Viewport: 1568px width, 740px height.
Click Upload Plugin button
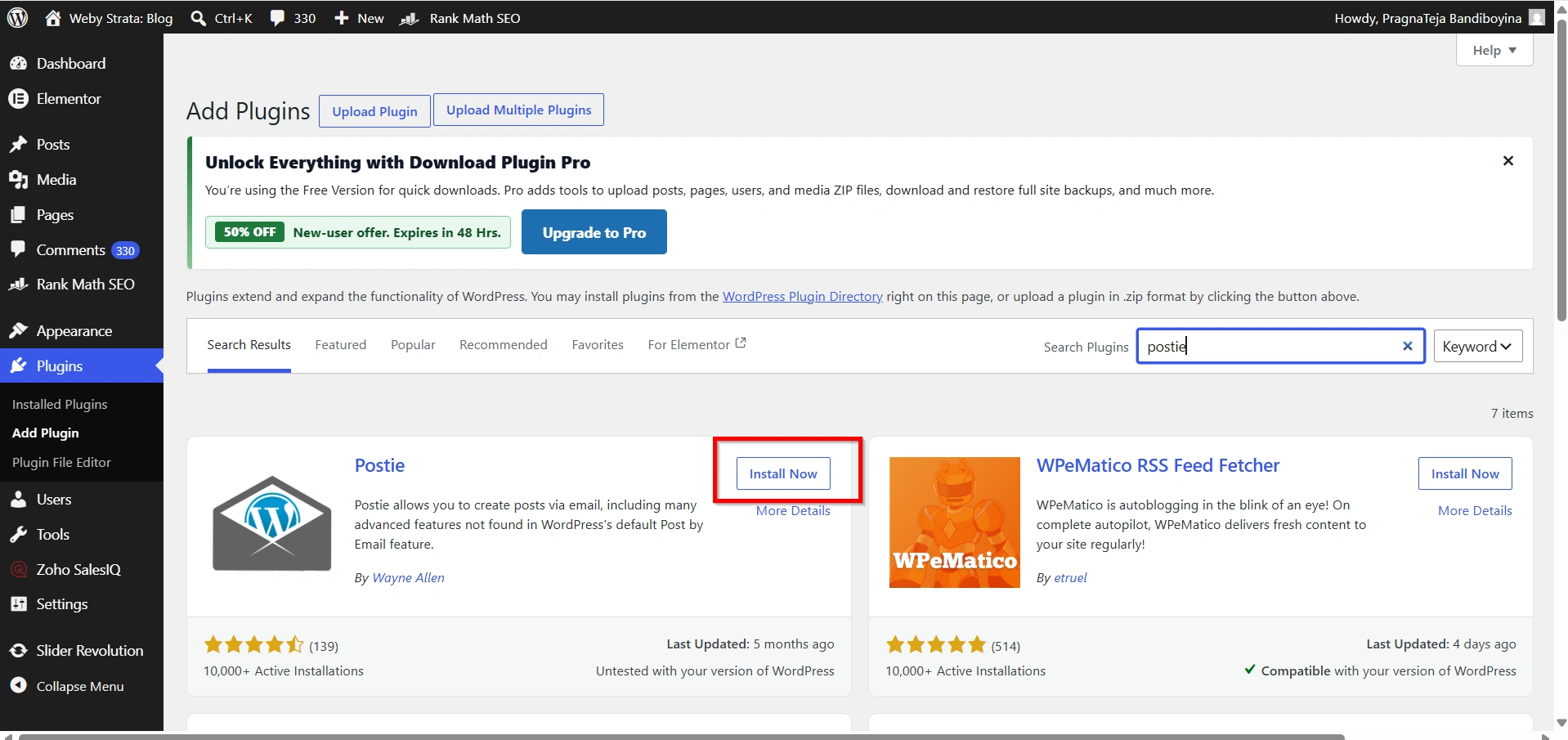pos(374,111)
